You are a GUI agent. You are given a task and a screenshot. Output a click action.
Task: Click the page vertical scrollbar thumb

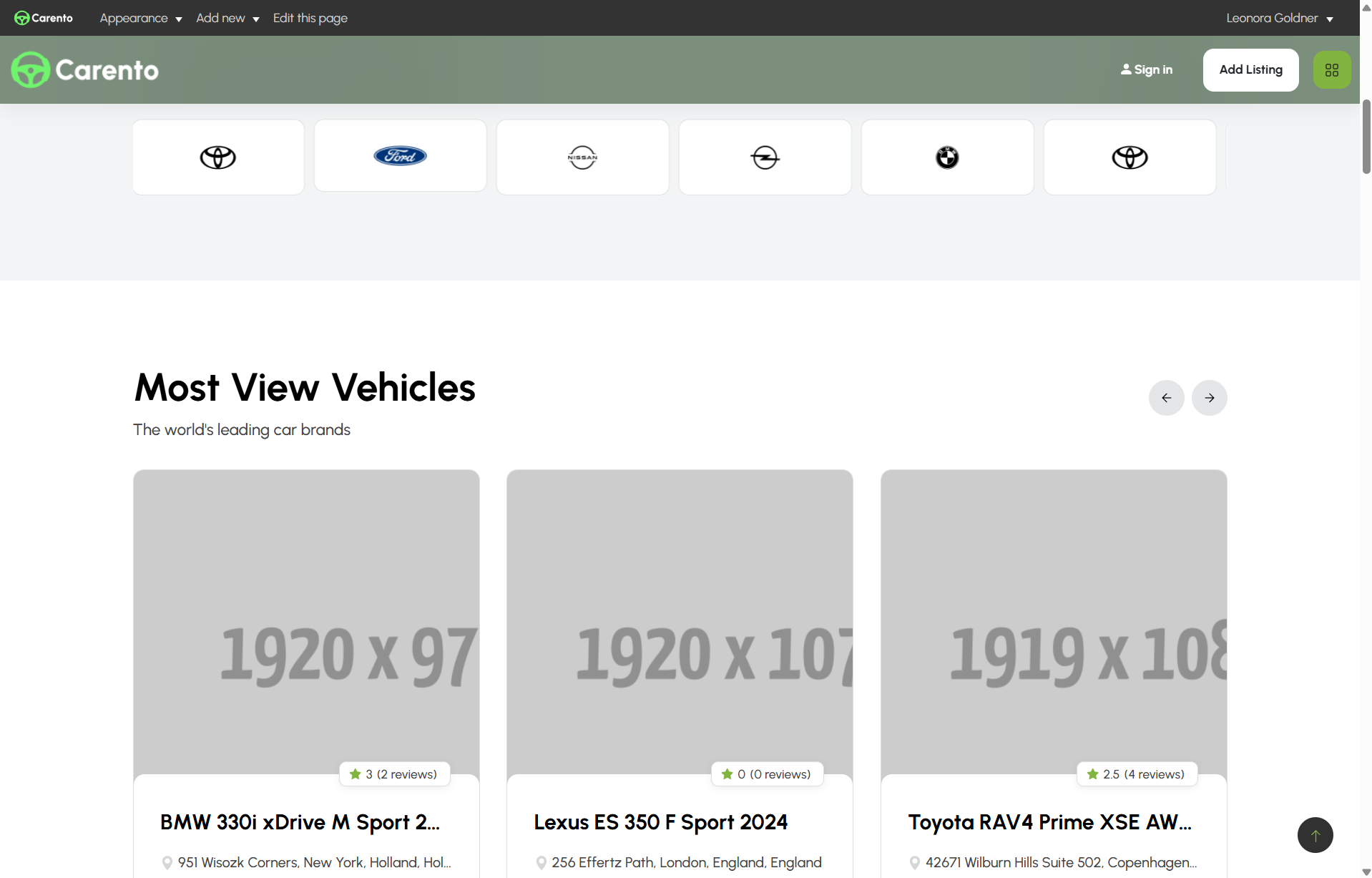1366,136
